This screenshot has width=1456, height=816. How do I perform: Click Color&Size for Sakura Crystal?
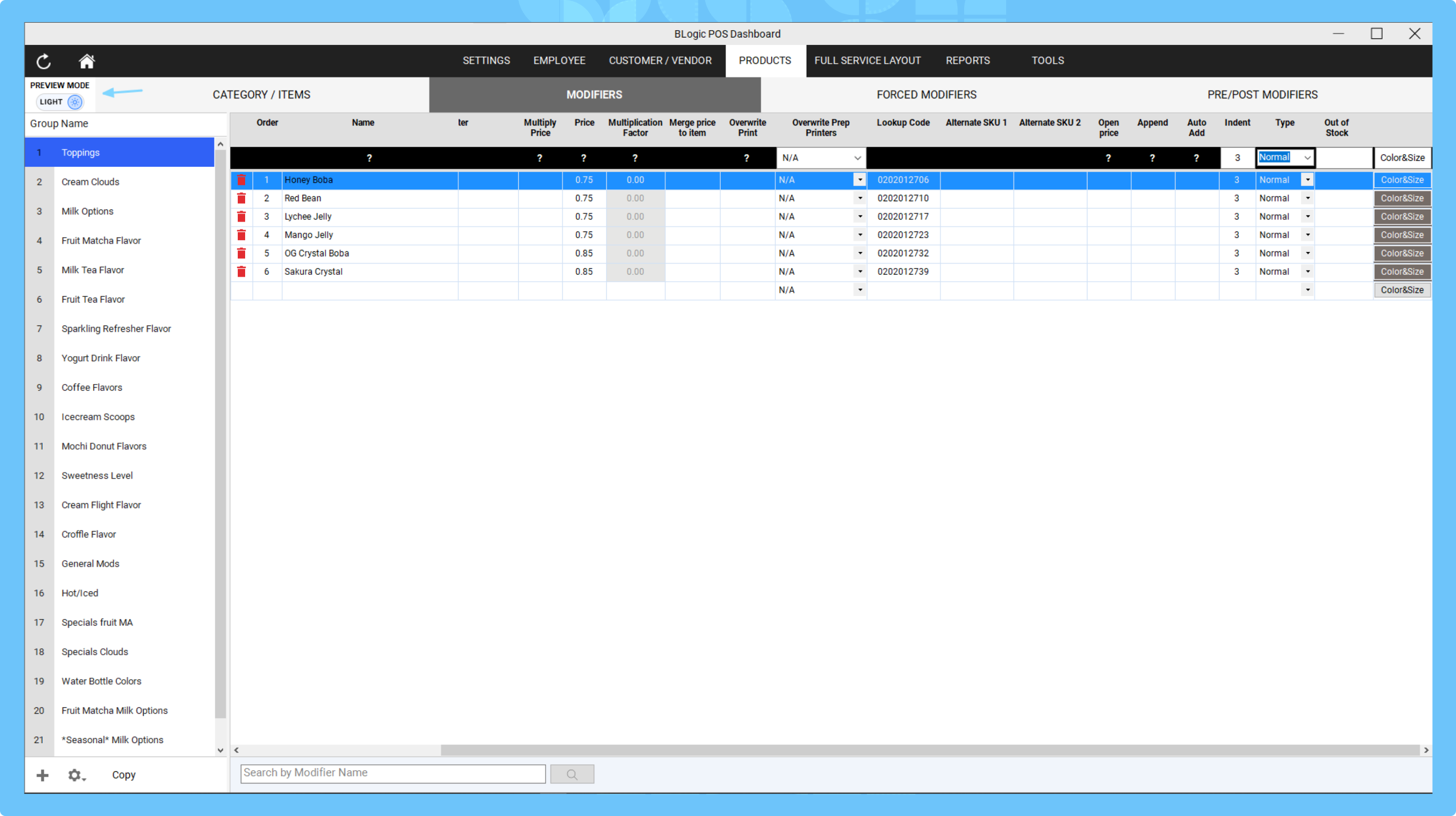click(1402, 271)
